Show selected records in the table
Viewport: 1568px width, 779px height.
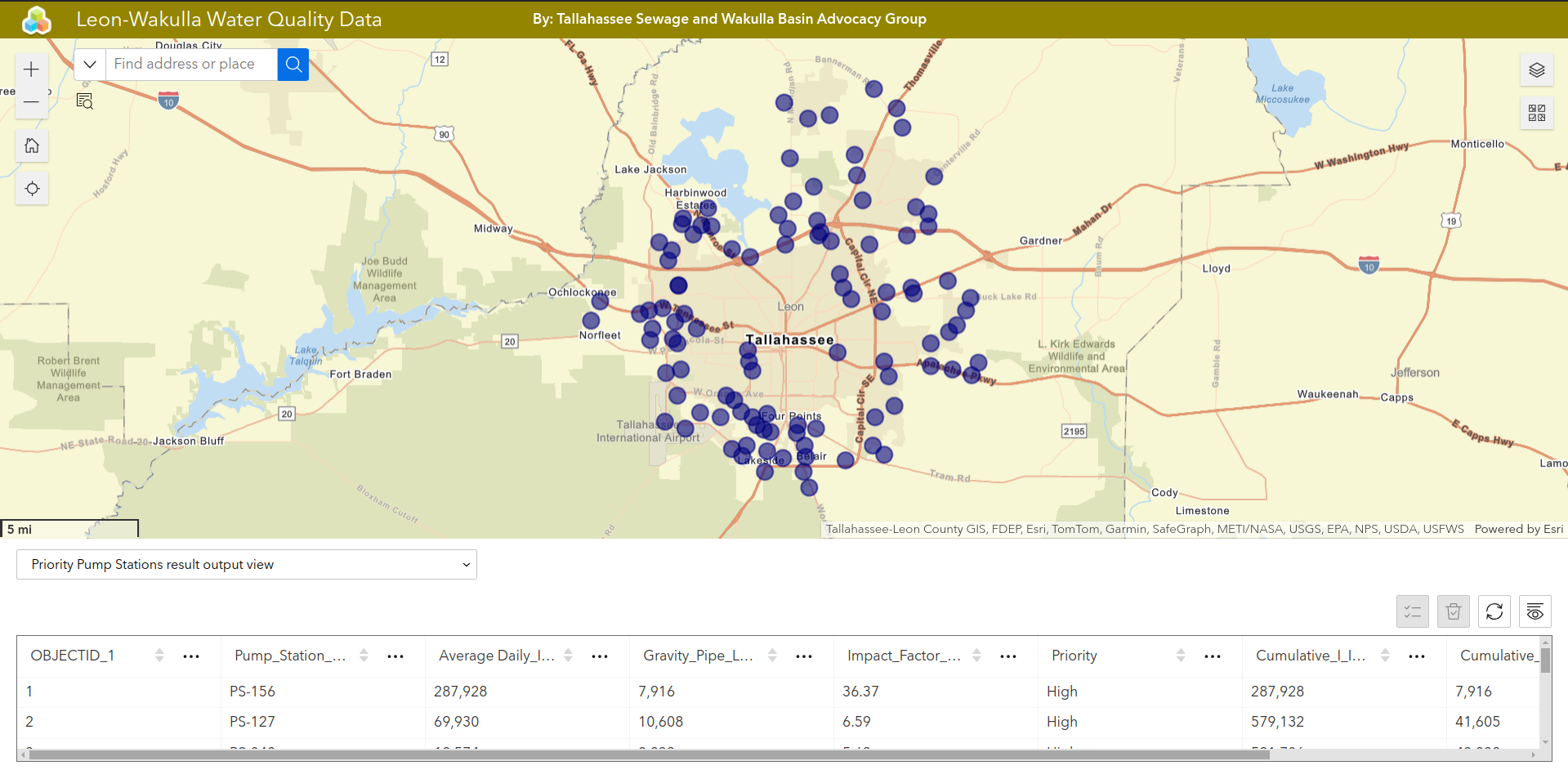coord(1412,611)
